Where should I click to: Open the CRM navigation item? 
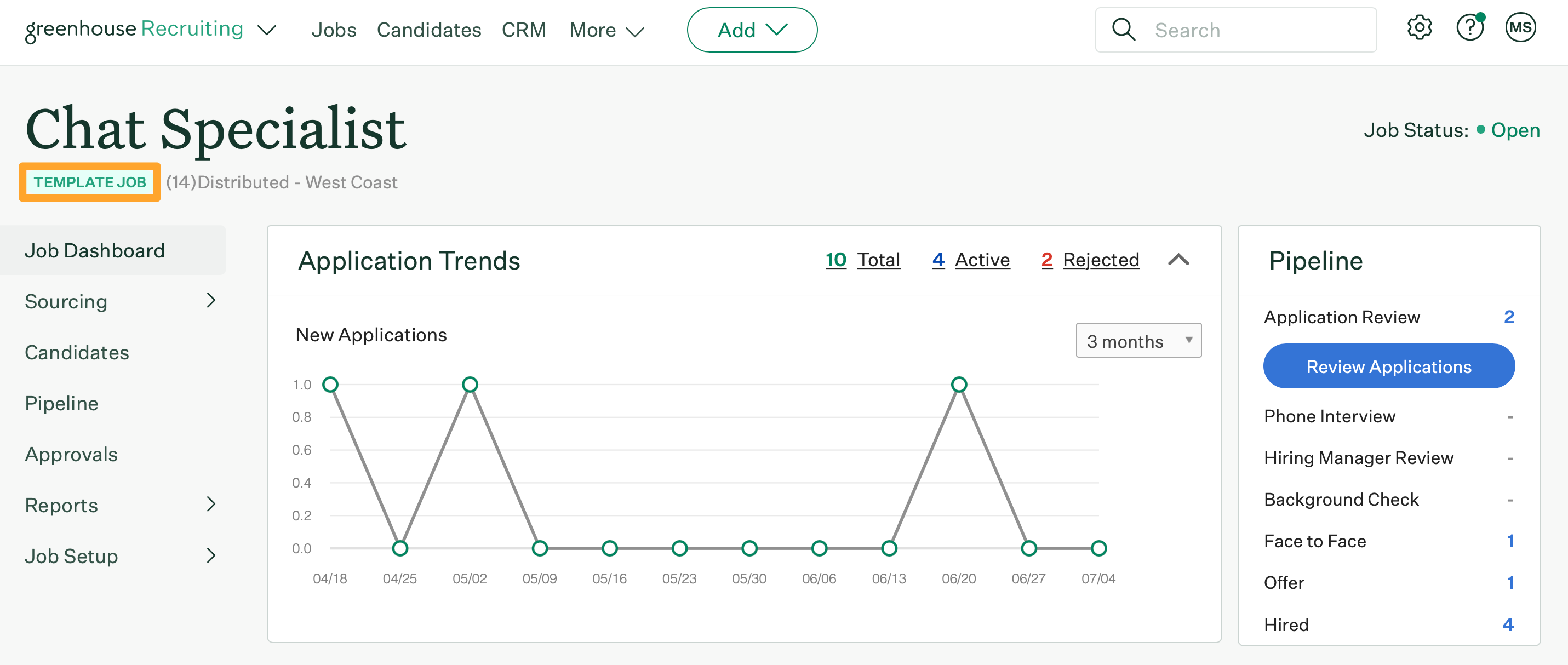click(523, 30)
